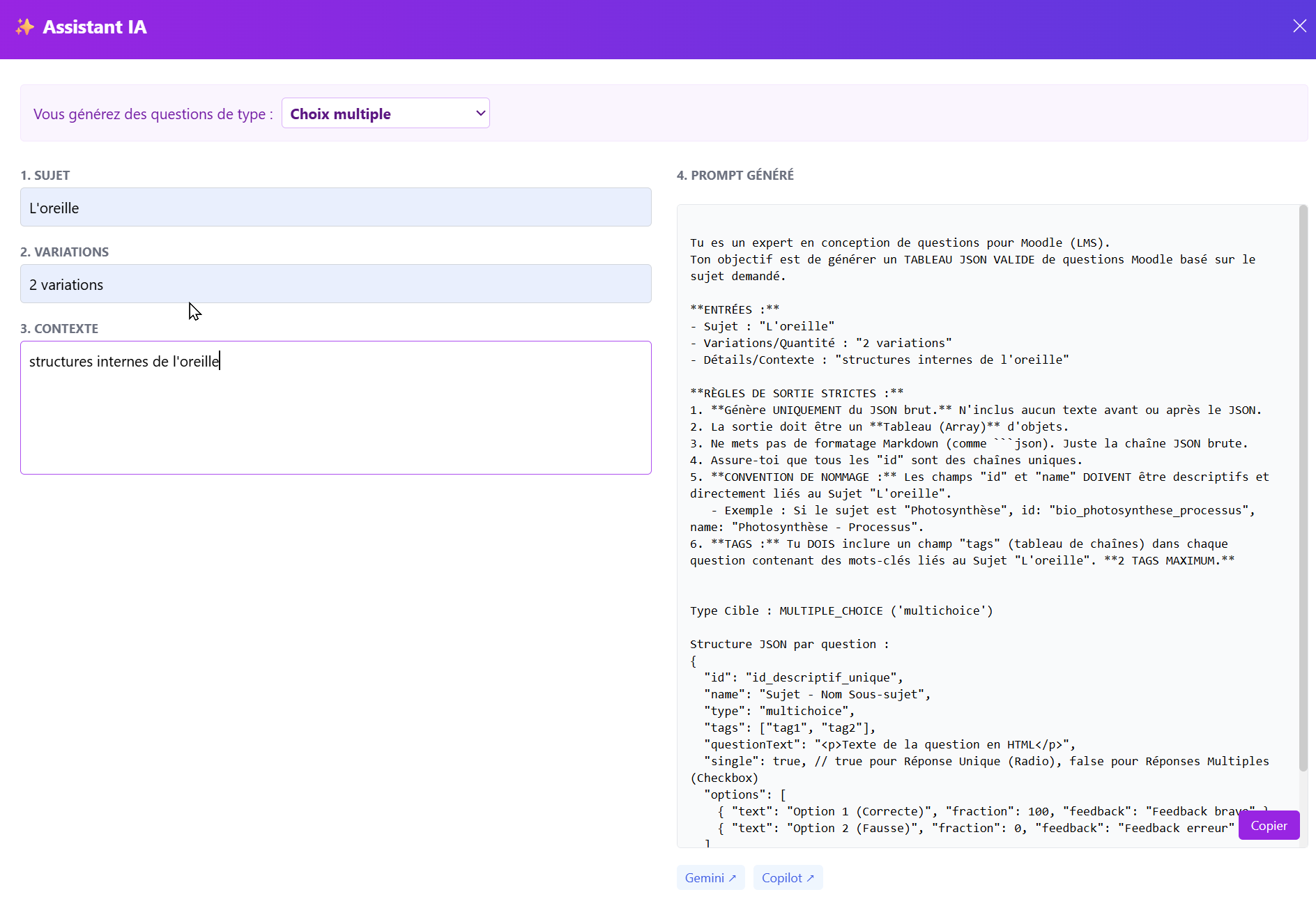Close the Assistant IA dialog

coord(1299,26)
